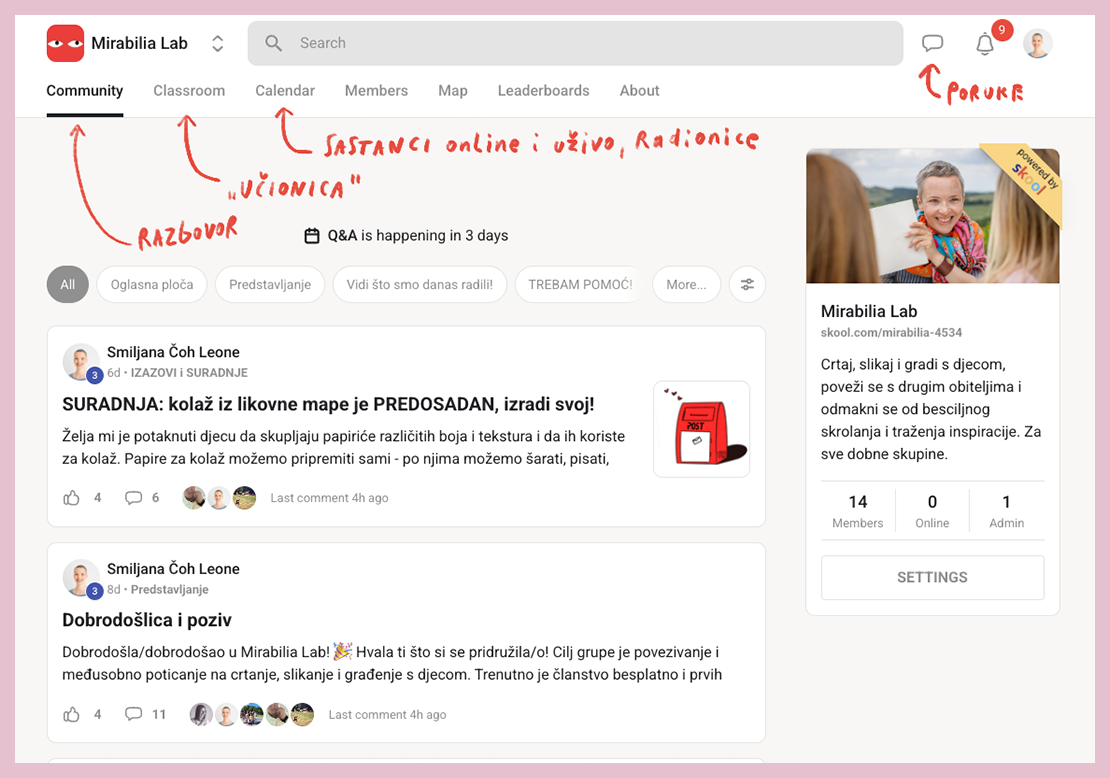Open the Dobrodošlica i poziv post title
The height and width of the screenshot is (778, 1110).
tap(147, 620)
